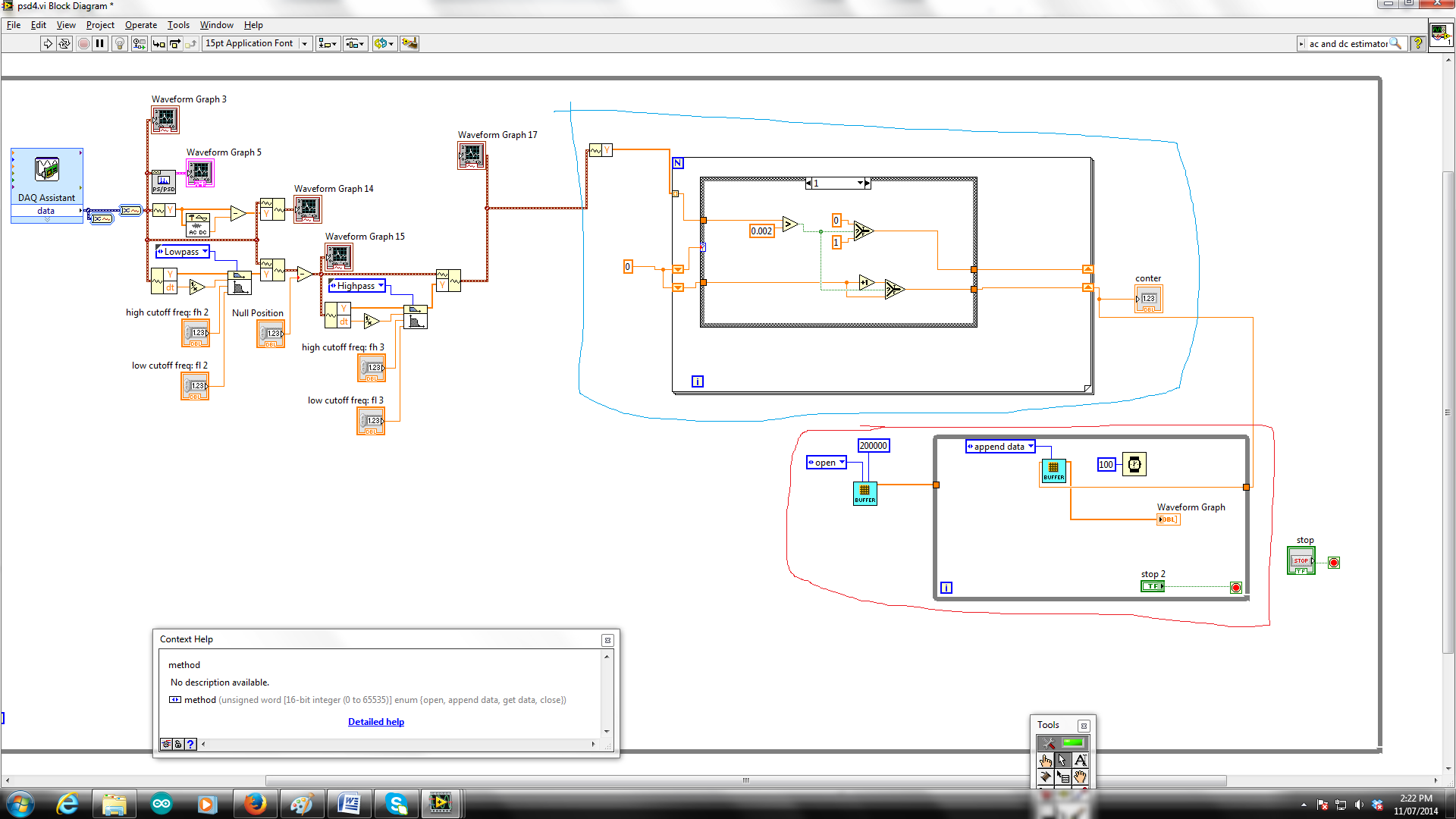Select the Edit Text tool
1456x819 pixels.
[1080, 761]
